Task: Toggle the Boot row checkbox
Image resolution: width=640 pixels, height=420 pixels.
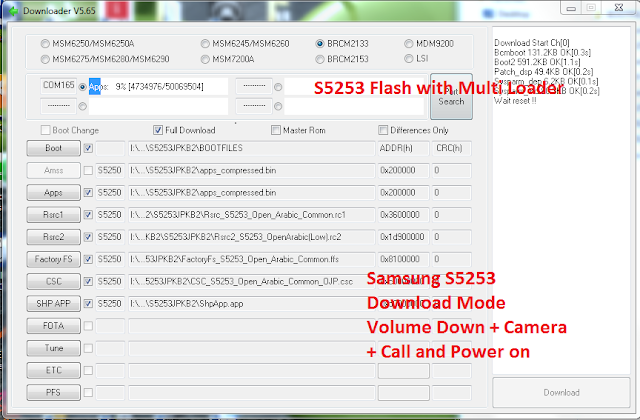Action: pos(88,148)
